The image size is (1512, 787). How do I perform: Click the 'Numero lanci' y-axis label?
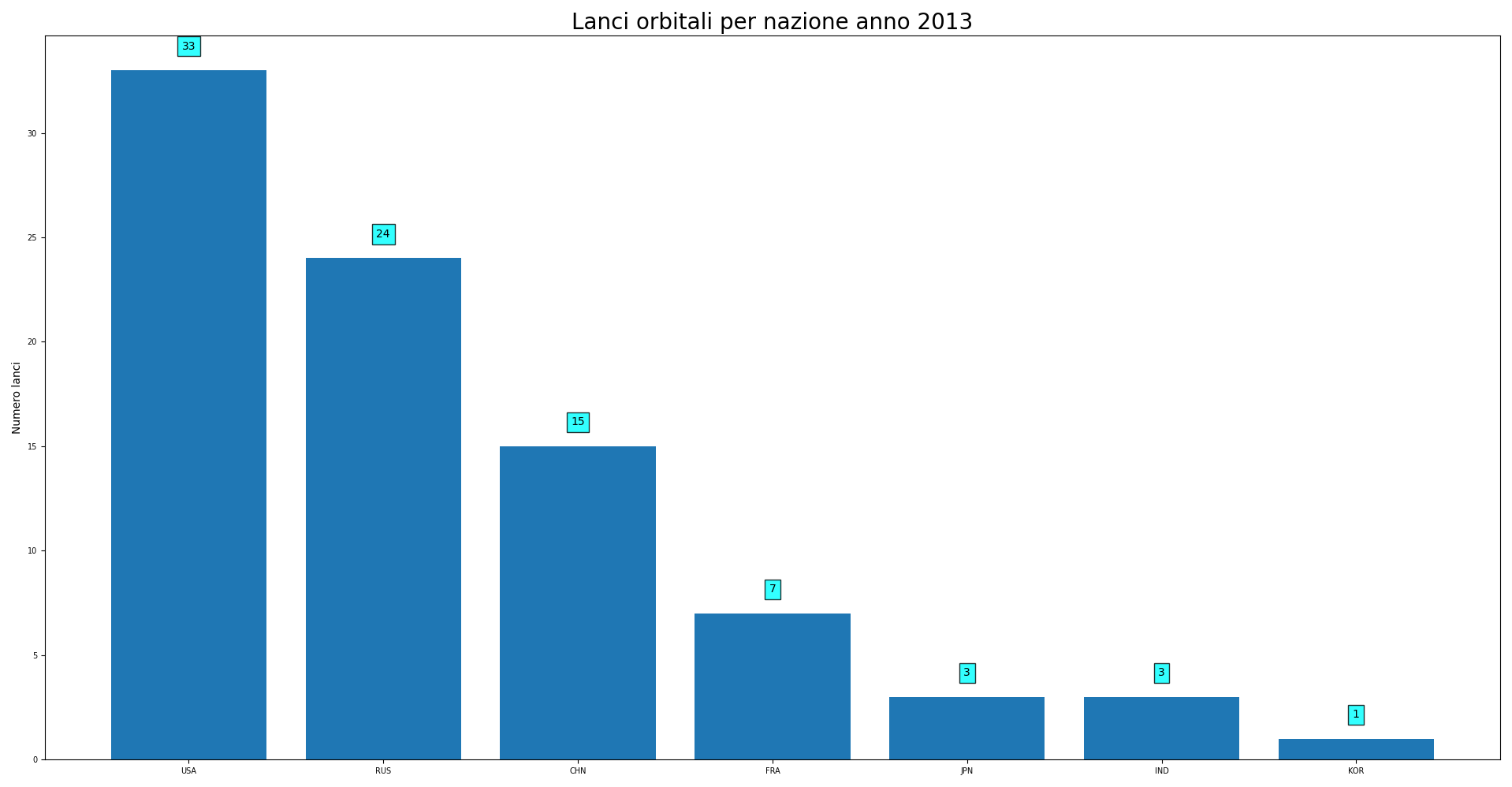(x=17, y=397)
